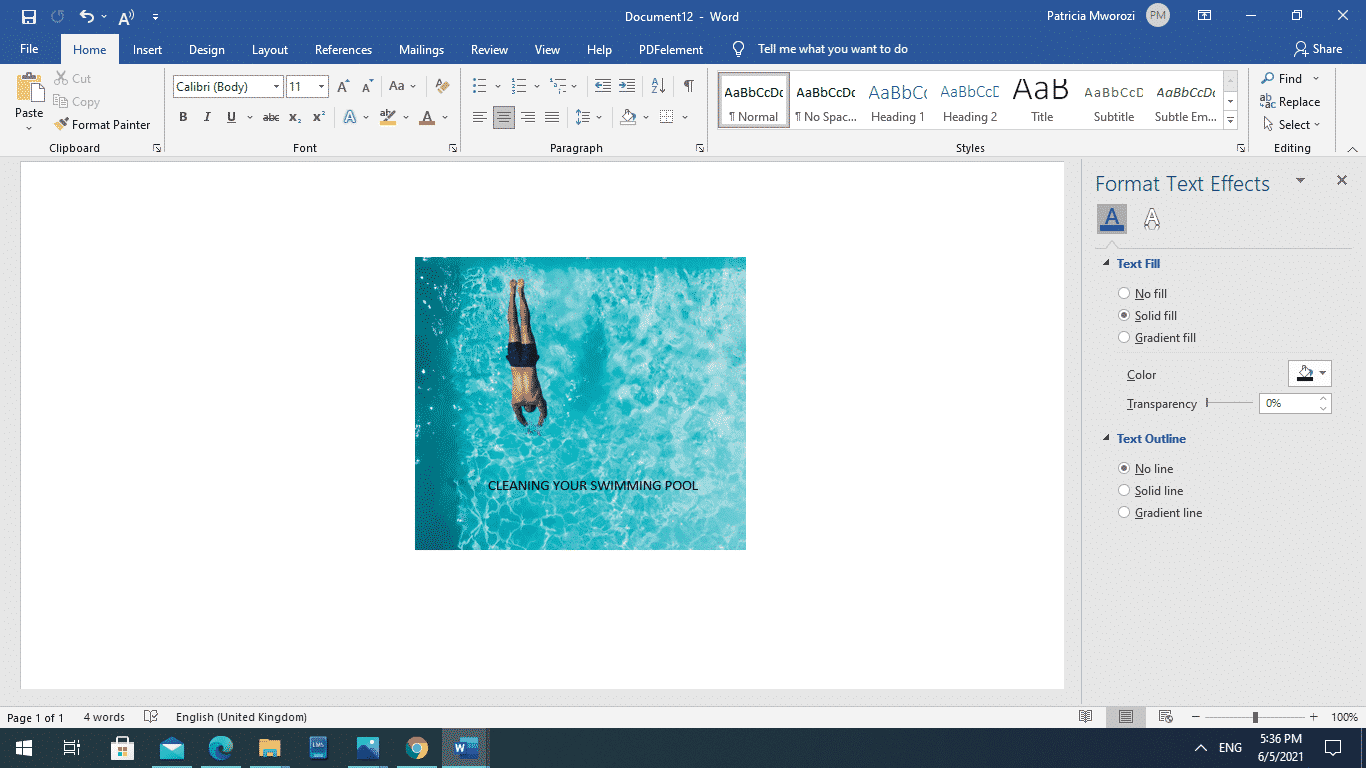1366x768 pixels.
Task: Apply italic formatting
Action: [206, 117]
